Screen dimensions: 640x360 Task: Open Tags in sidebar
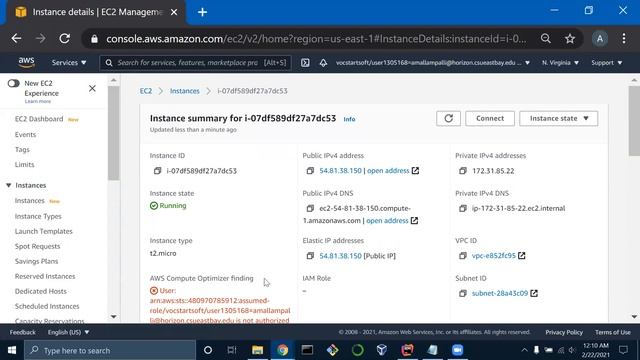pyautogui.click(x=22, y=150)
